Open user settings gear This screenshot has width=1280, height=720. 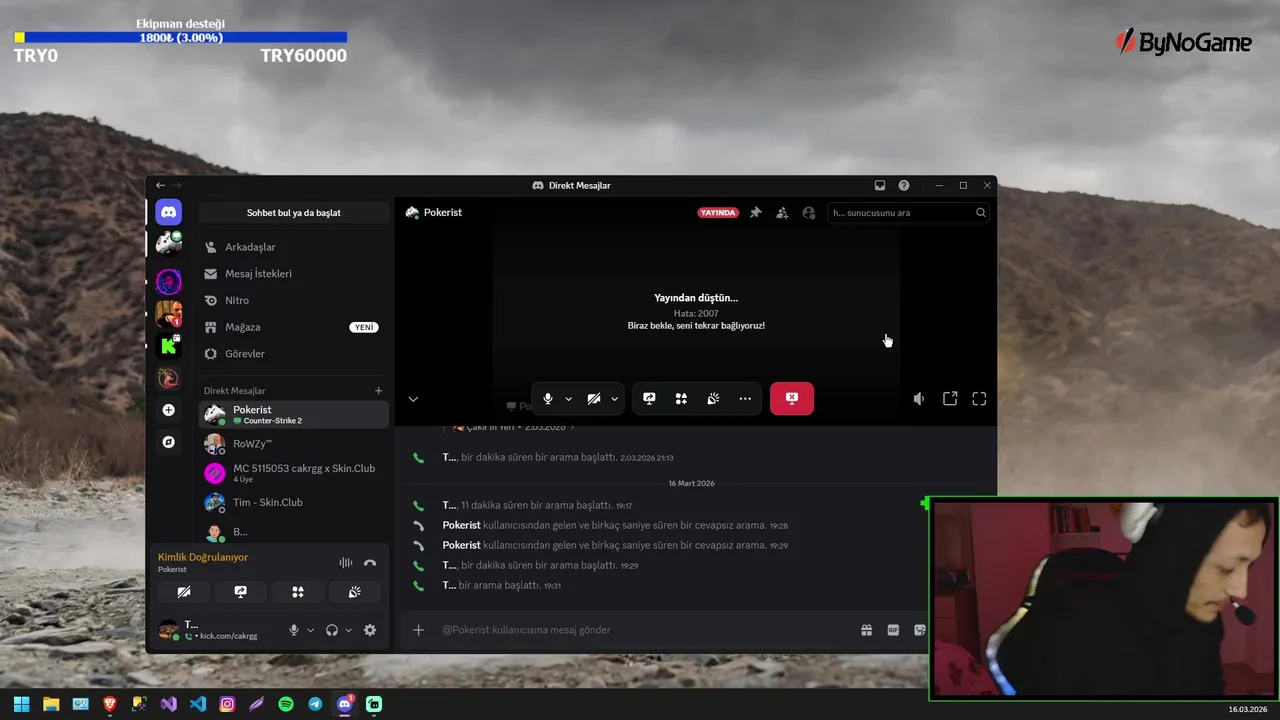[370, 630]
